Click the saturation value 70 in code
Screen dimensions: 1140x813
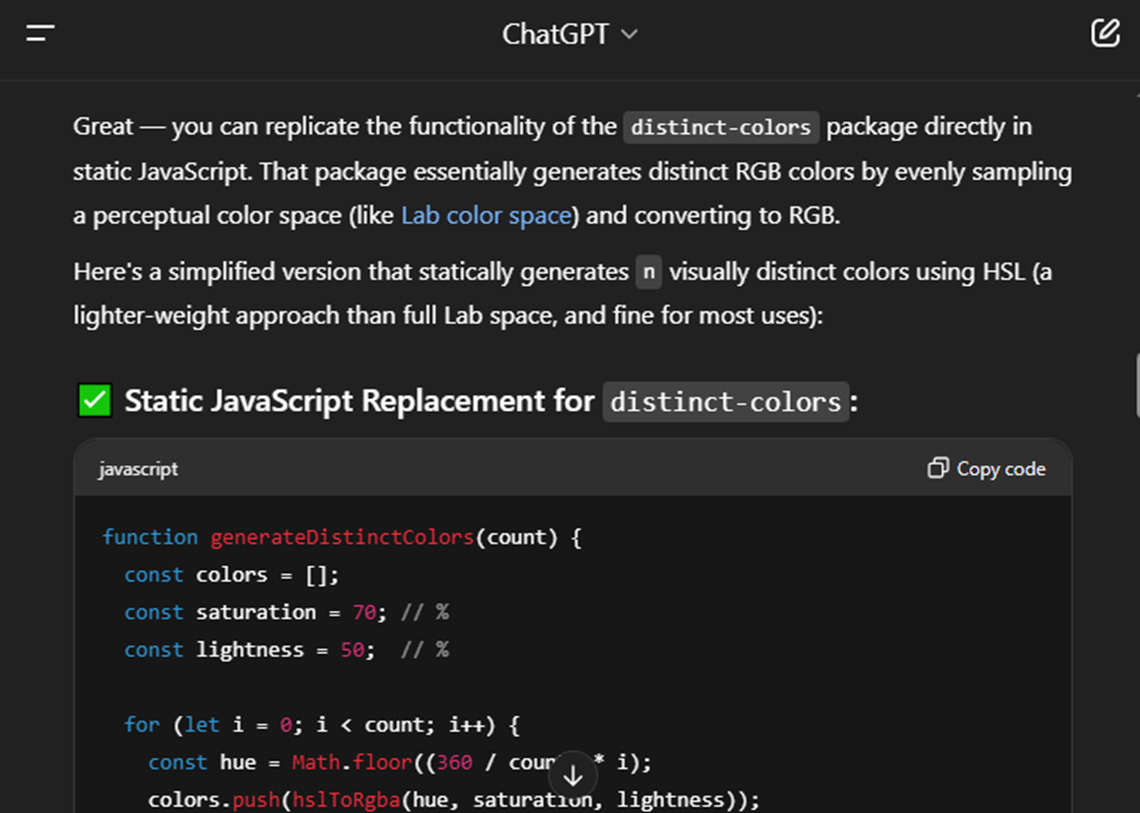click(364, 612)
